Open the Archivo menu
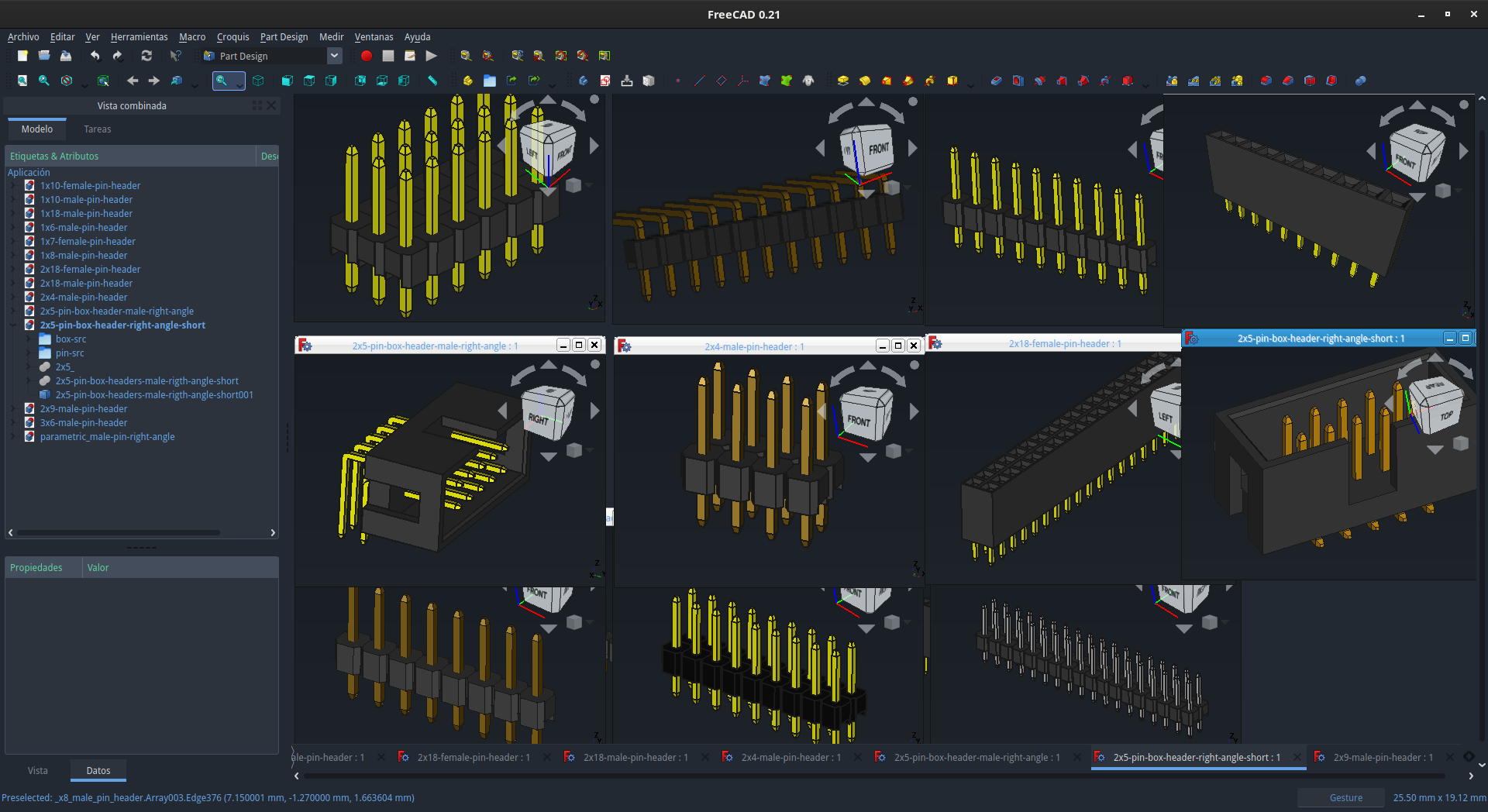Viewport: 1488px width, 812px height. 23,36
